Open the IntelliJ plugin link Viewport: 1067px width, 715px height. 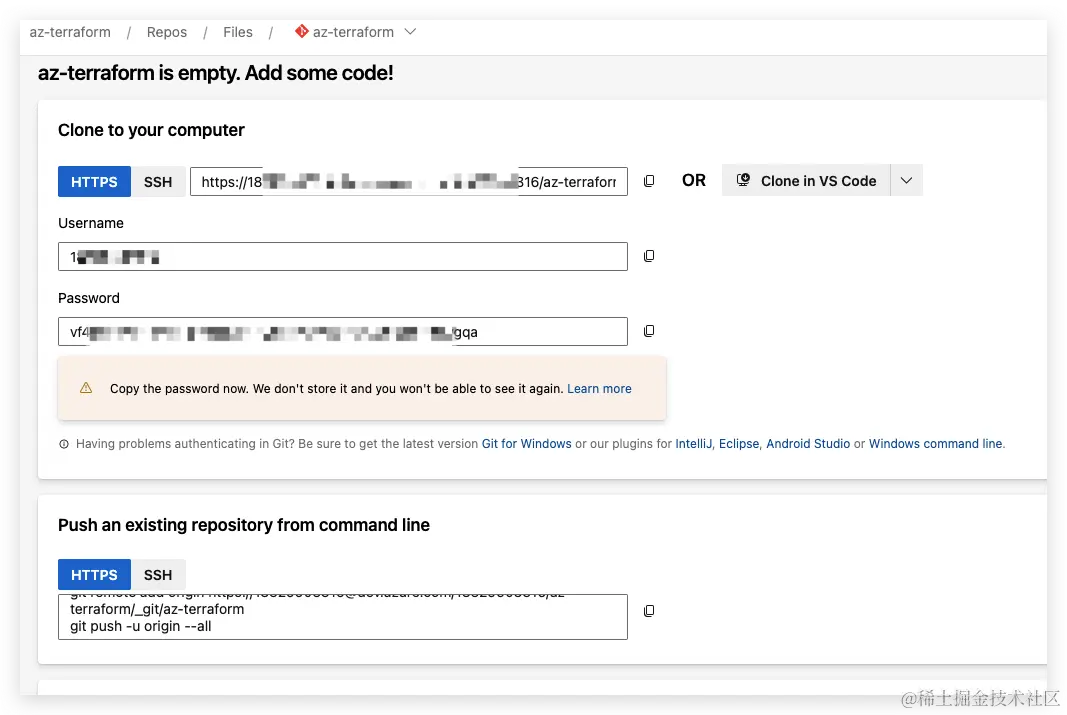693,444
